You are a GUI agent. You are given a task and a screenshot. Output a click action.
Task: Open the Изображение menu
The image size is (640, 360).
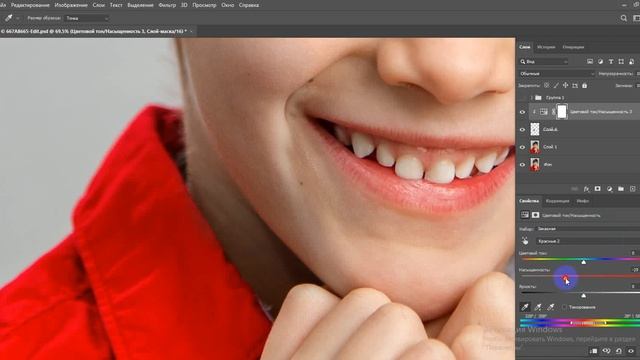click(x=71, y=5)
